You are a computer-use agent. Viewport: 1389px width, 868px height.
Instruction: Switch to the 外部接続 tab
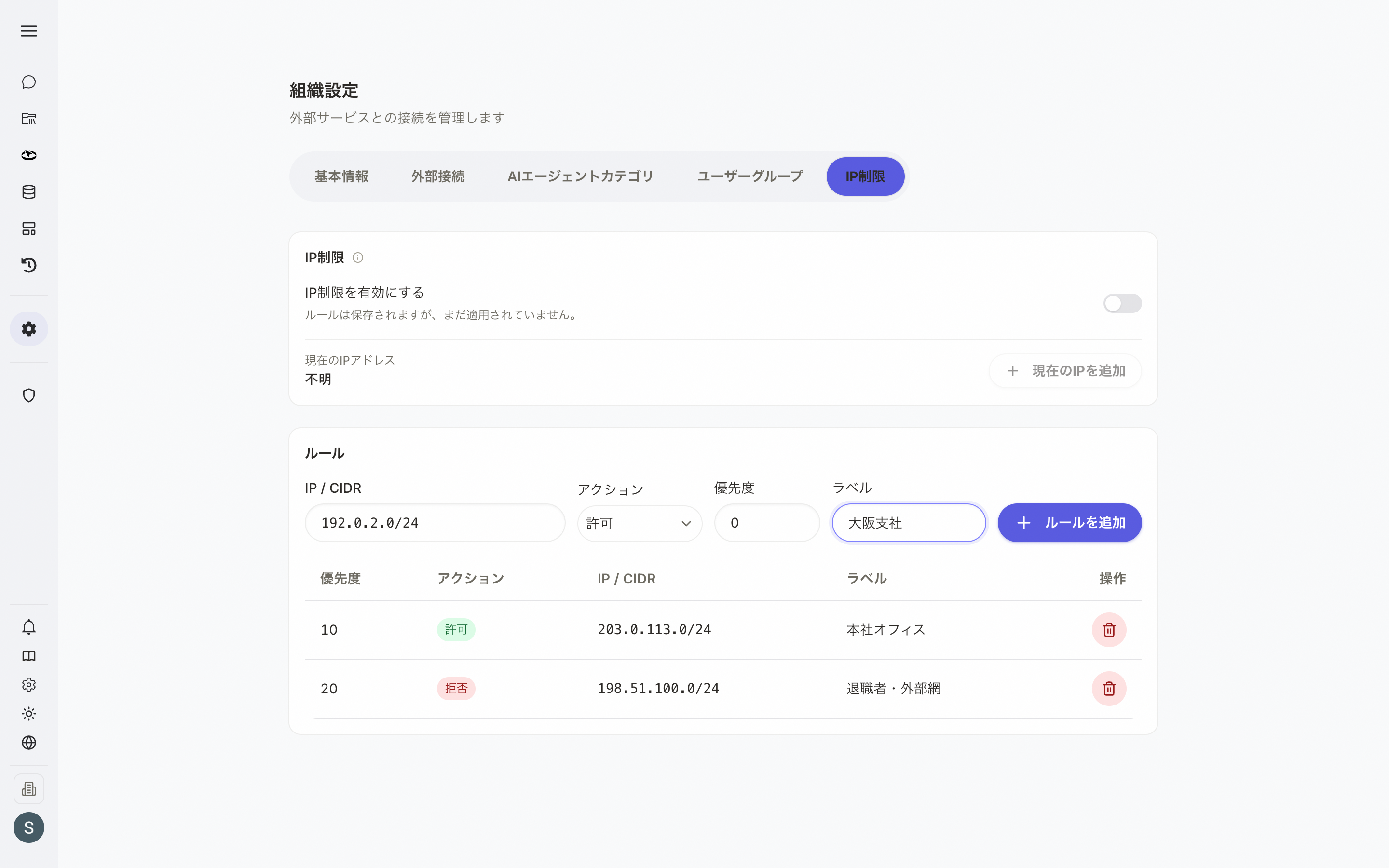(x=438, y=176)
